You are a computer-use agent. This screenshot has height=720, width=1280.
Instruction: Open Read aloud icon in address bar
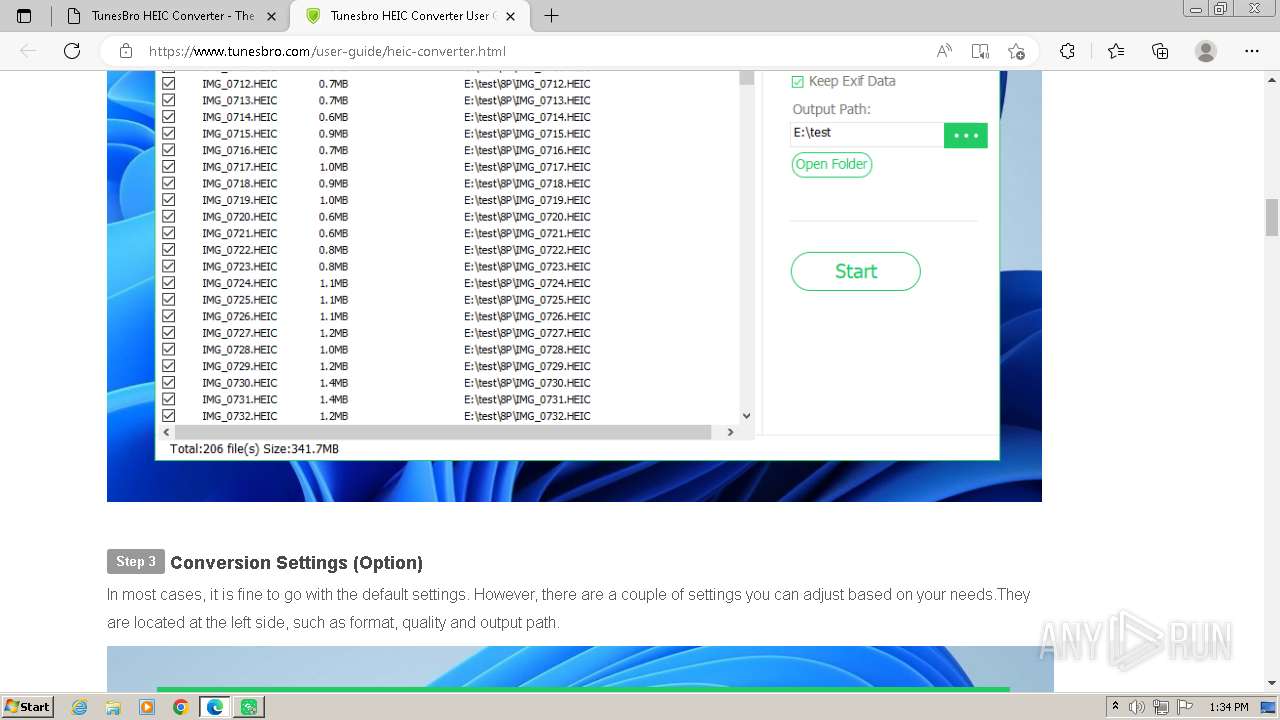pos(943,51)
